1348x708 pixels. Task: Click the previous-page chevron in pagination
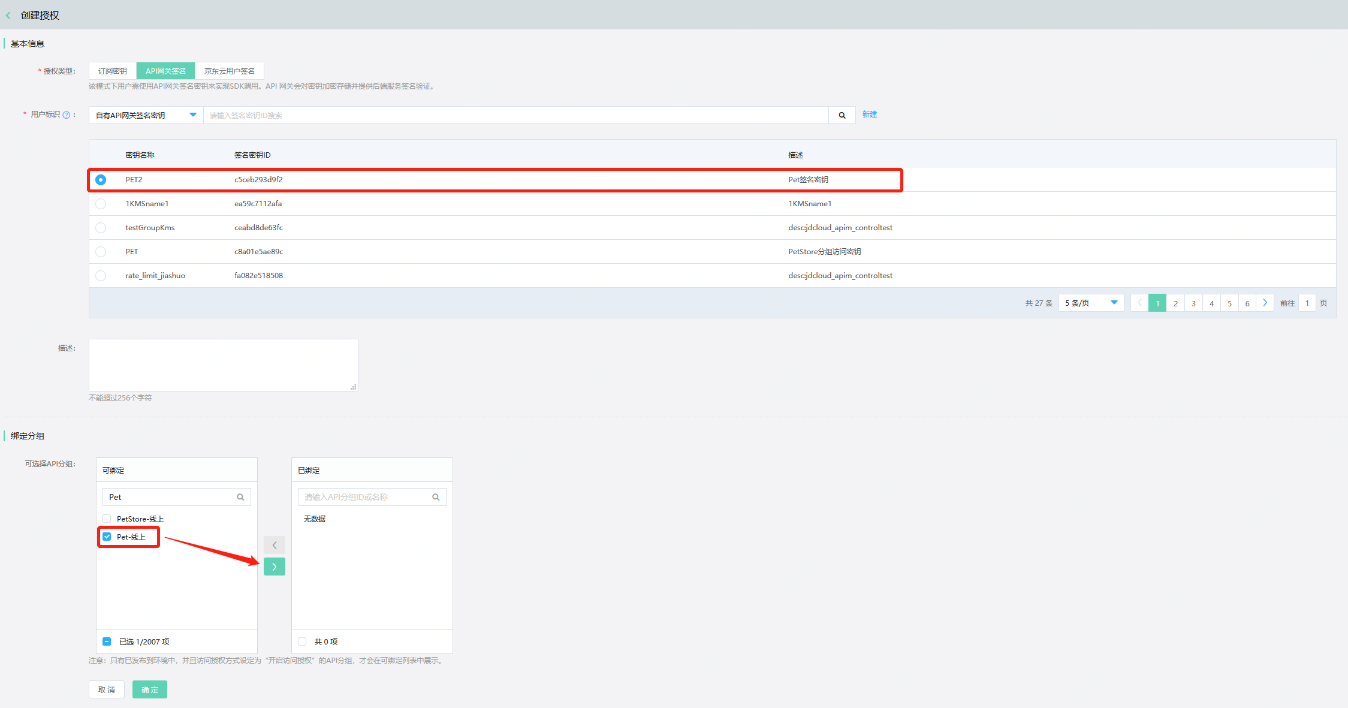click(1141, 301)
